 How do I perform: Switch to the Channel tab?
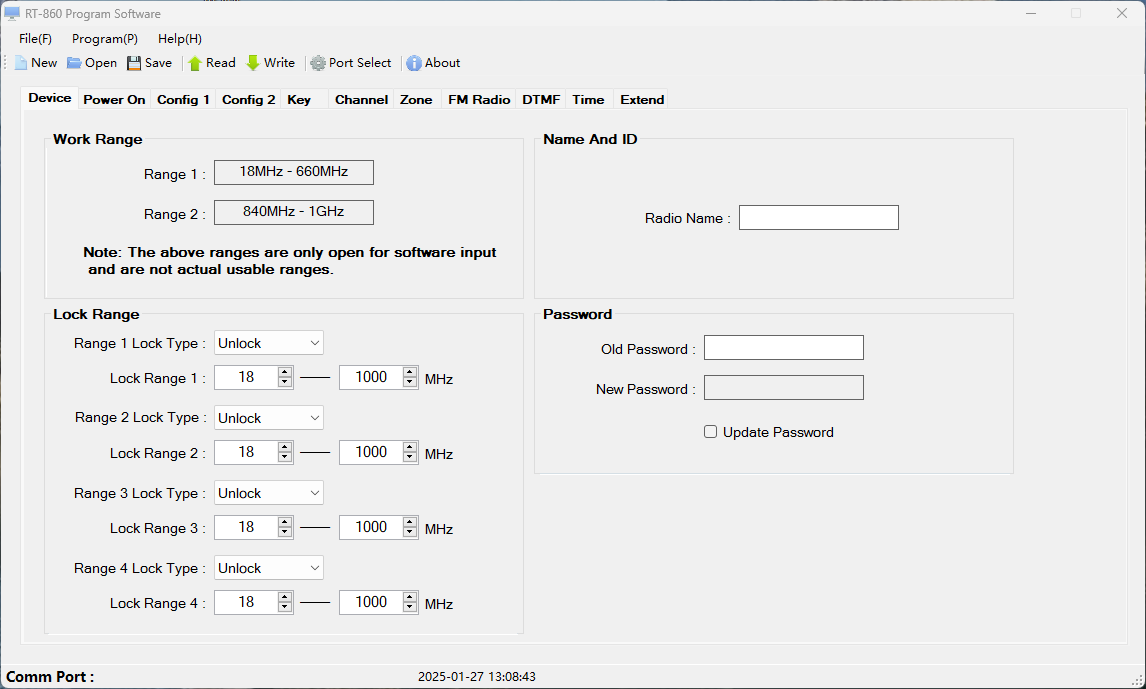click(361, 99)
